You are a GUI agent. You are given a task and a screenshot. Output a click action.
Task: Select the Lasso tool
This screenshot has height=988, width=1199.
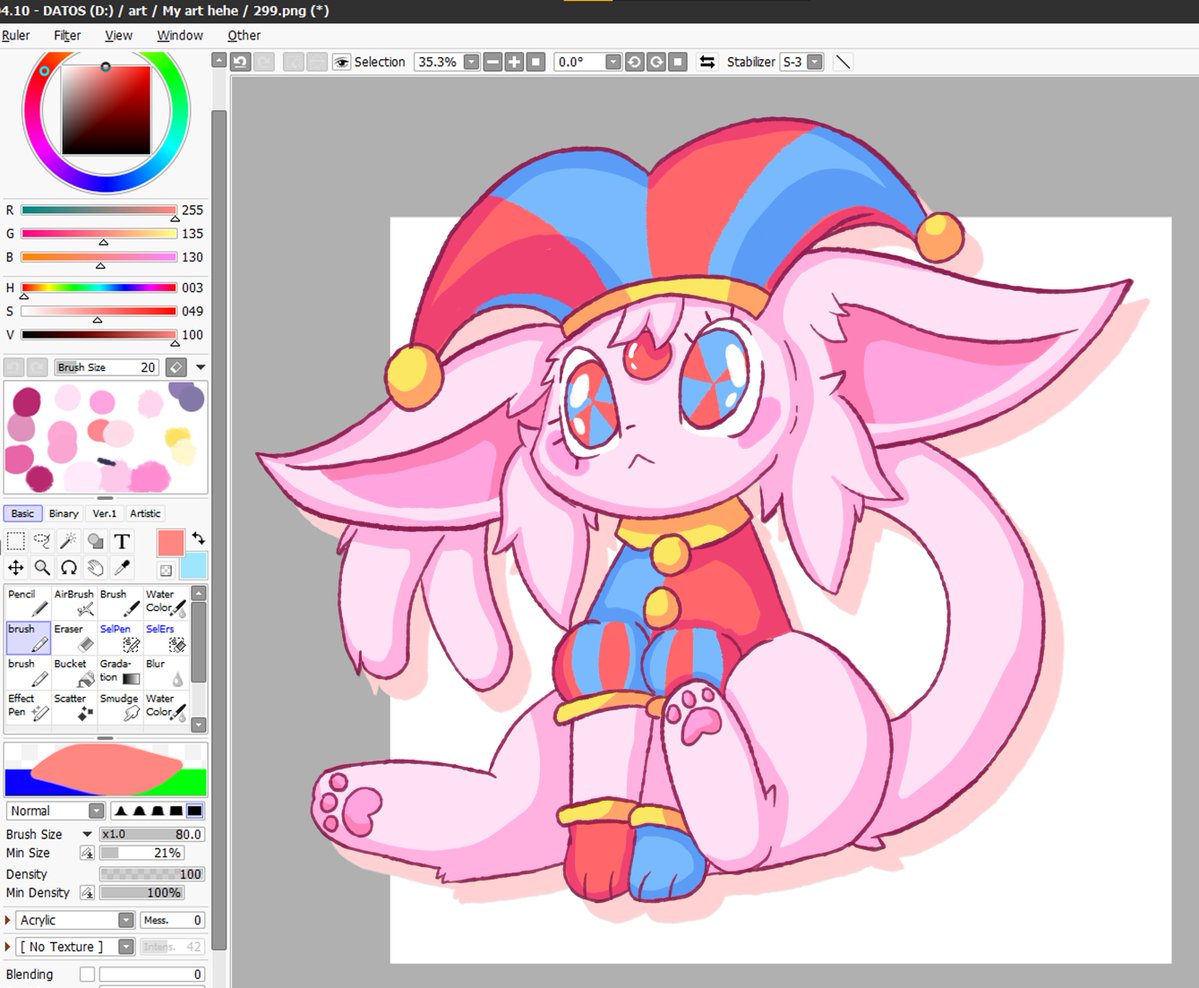coord(42,541)
